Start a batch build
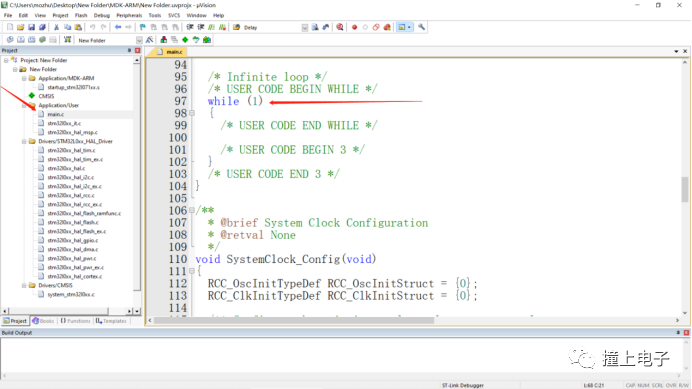The image size is (692, 389). [42, 40]
